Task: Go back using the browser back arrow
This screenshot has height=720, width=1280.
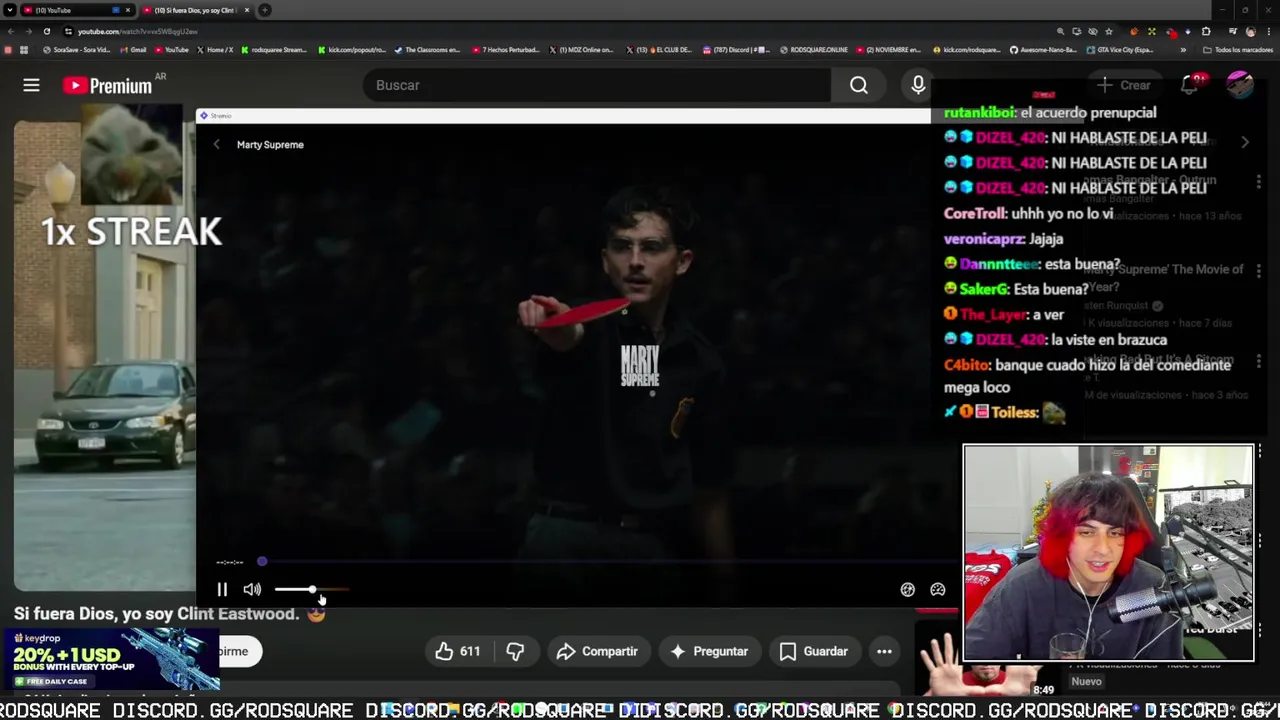Action: [x=11, y=31]
